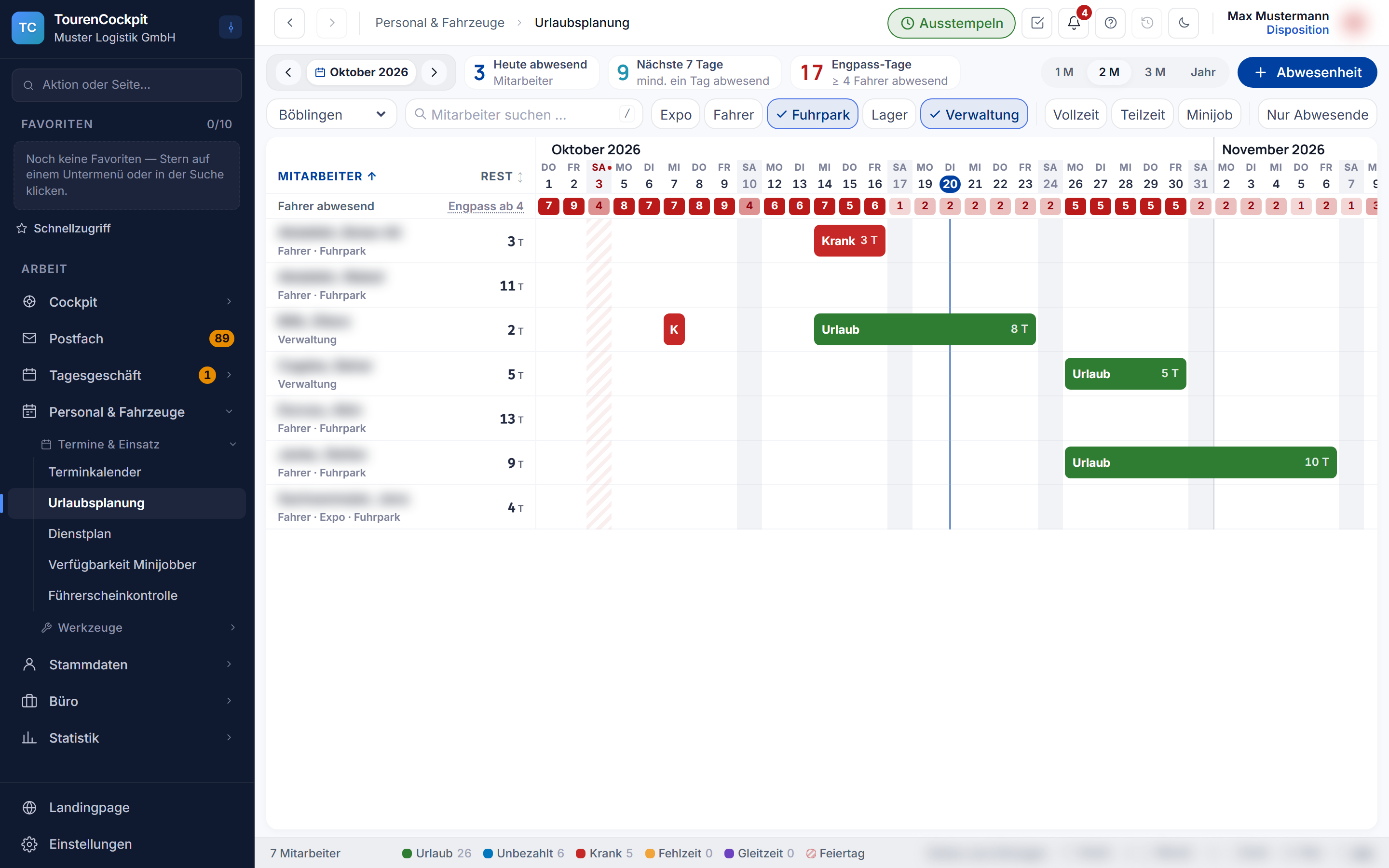Toggle the Fahrer filter chip
The width and height of the screenshot is (1389, 868).
[x=733, y=115]
